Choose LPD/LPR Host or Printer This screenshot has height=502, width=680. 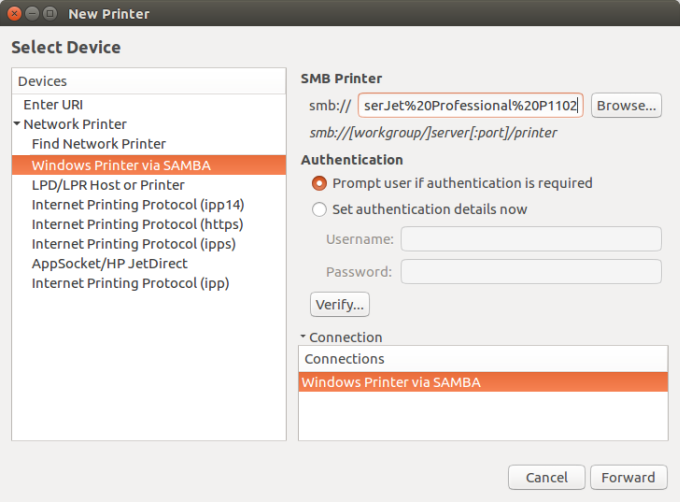107,184
